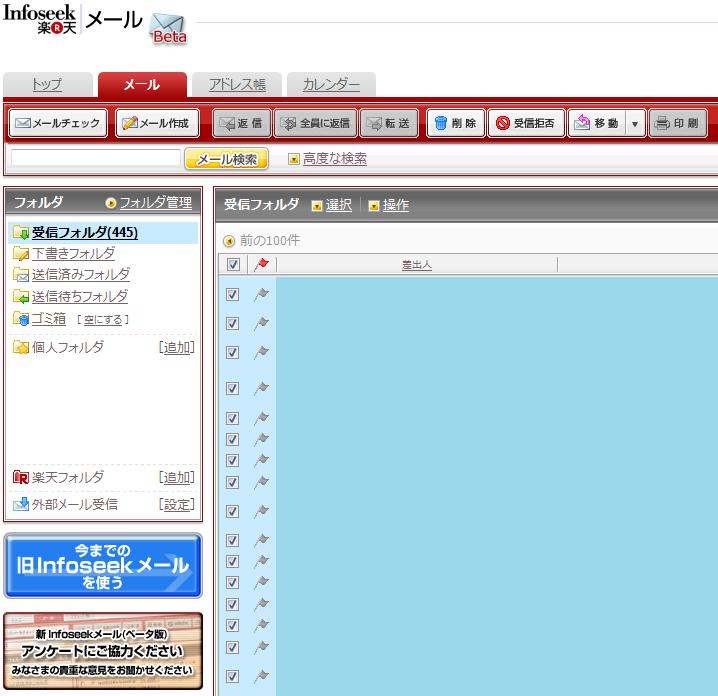This screenshot has width=718, height=696.
Task: Open the 移動 dropdown arrow
Action: 635,124
